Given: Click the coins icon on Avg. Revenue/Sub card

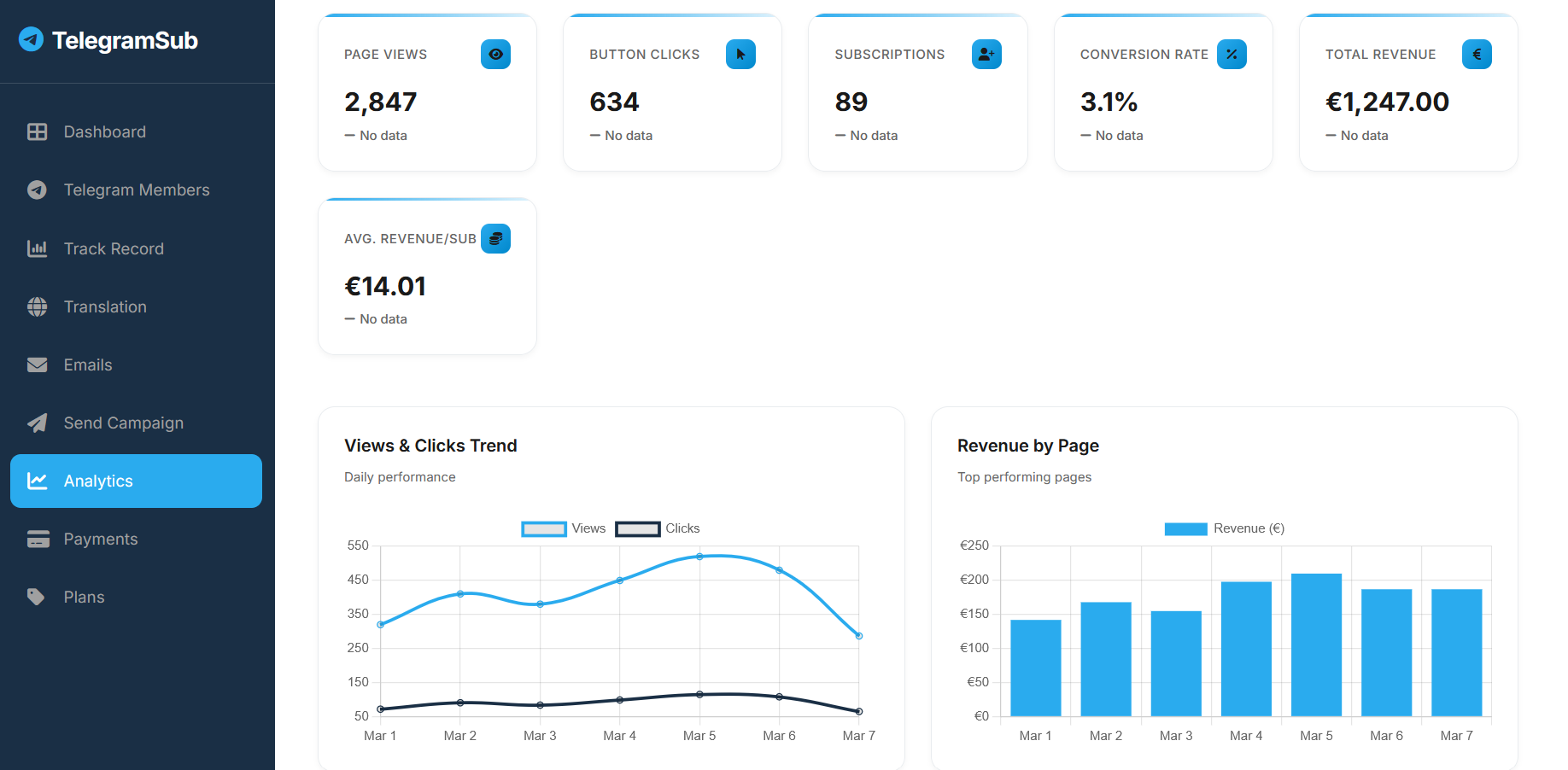Looking at the screenshot, I should pos(495,239).
